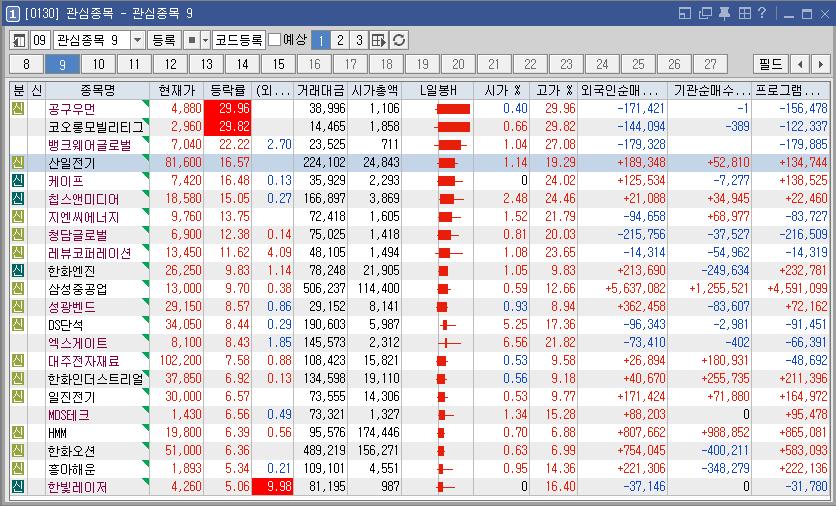
Task: Select the 코오롱모빌리티그 stock name
Action: (x=96, y=127)
